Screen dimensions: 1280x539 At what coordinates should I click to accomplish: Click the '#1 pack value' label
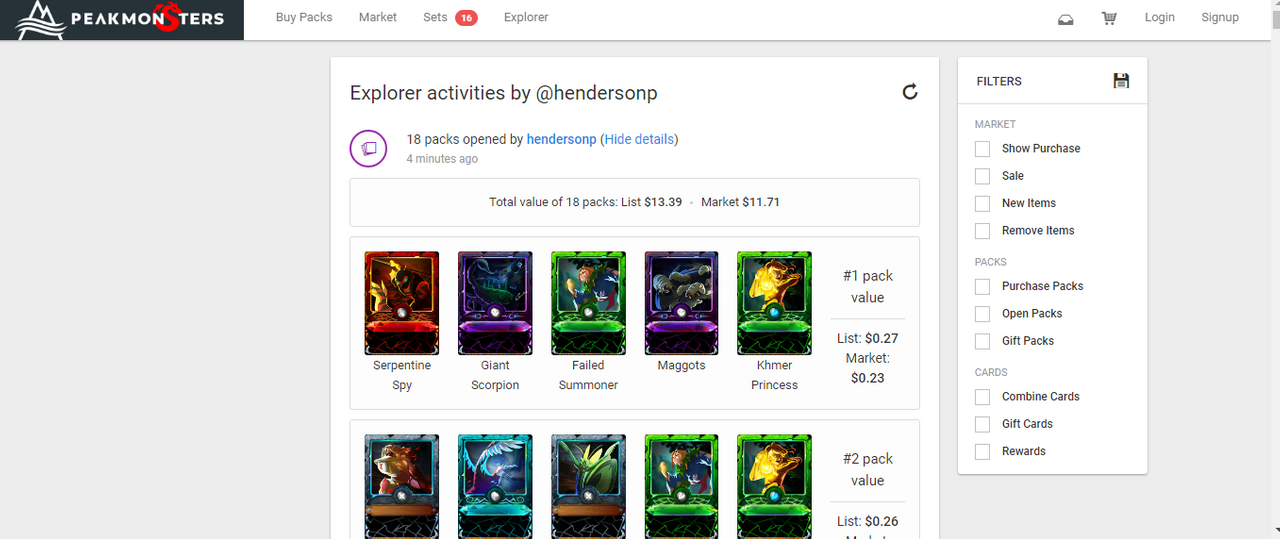(868, 286)
